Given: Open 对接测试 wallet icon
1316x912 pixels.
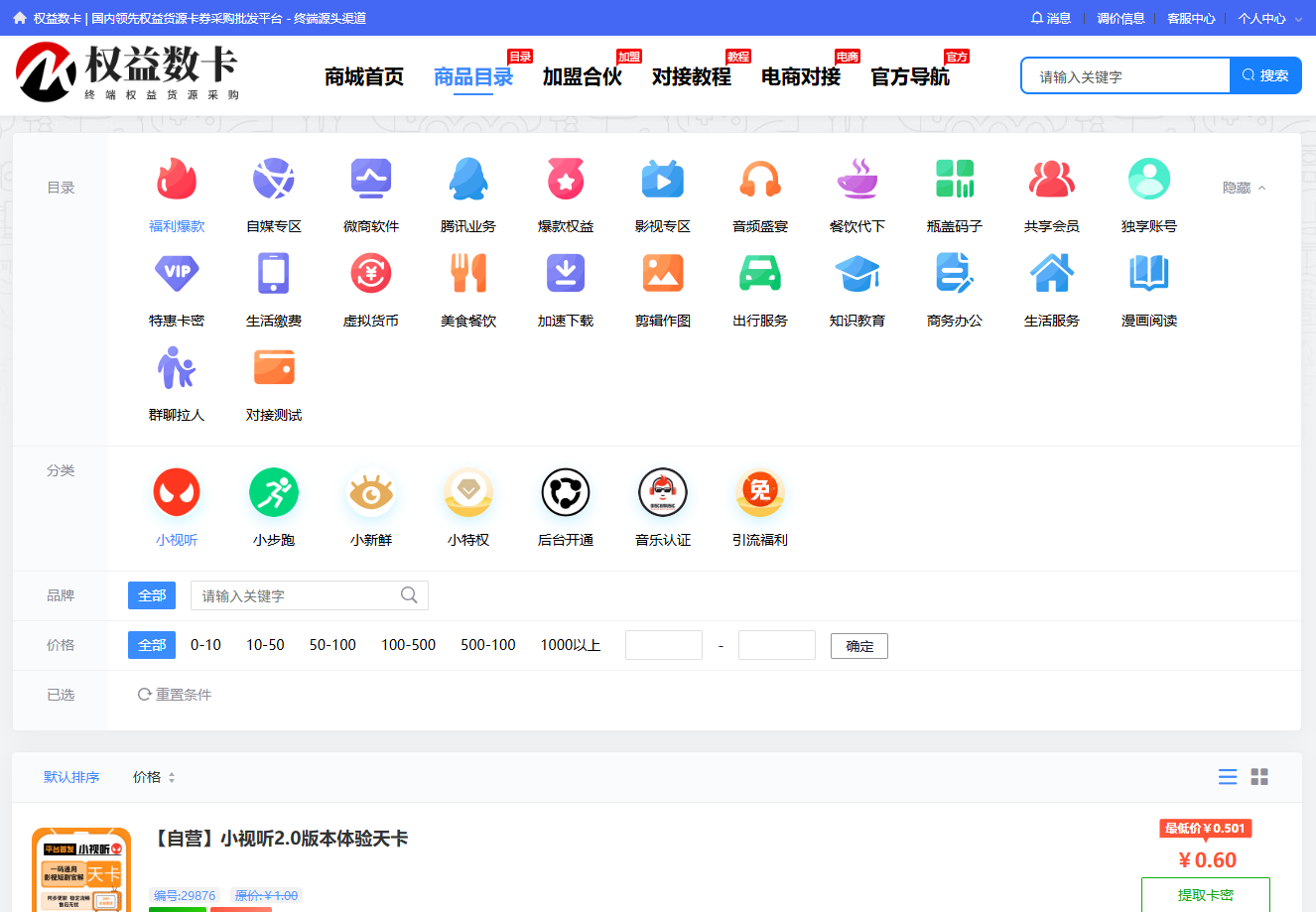Looking at the screenshot, I should [274, 367].
